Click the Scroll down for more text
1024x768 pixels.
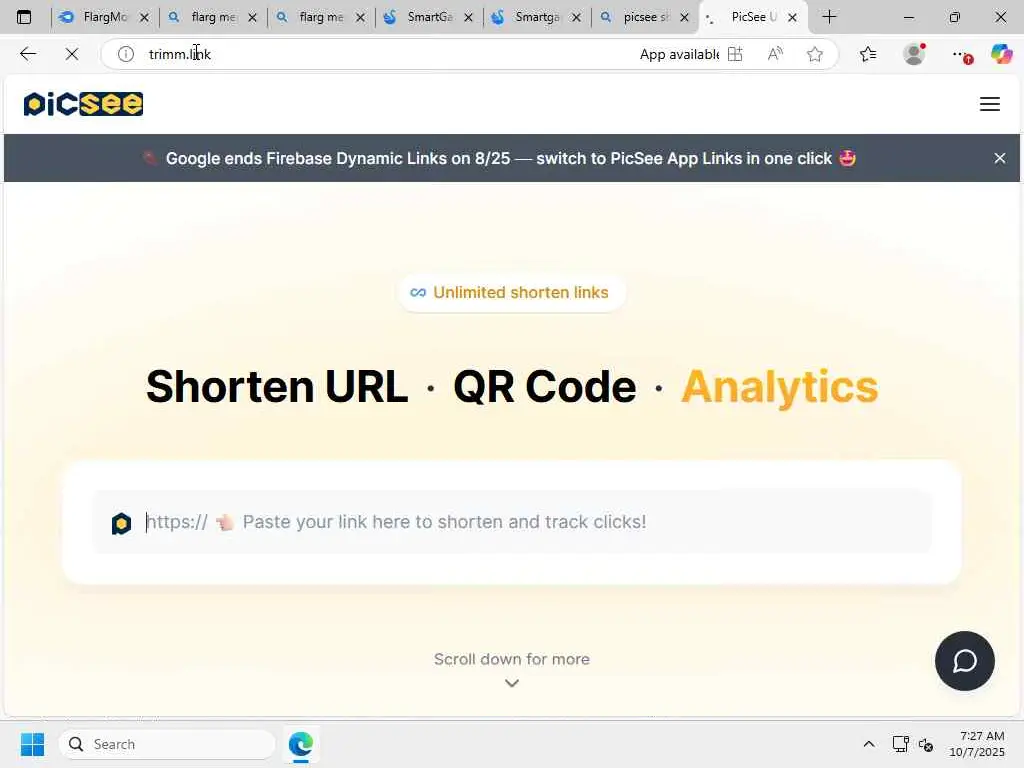click(512, 659)
